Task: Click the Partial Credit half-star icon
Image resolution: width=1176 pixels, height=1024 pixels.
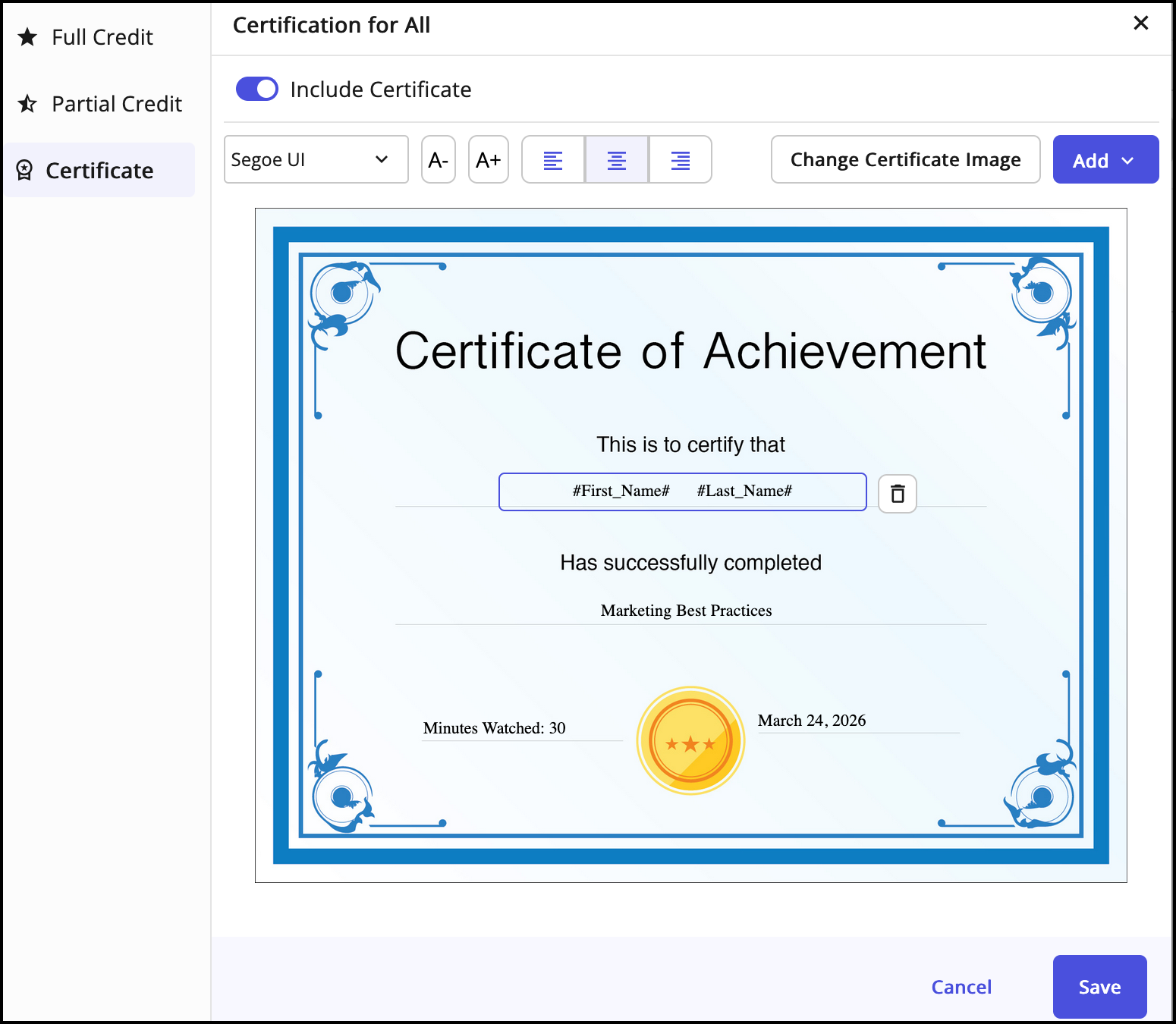Action: click(27, 103)
